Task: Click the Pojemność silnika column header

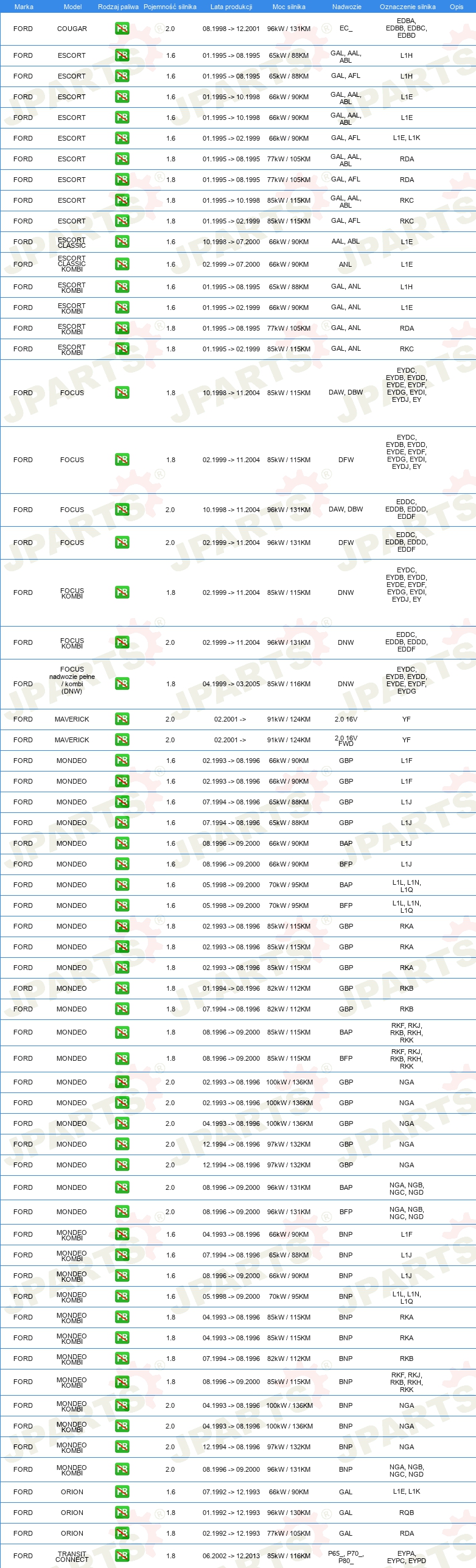Action: coord(170,7)
